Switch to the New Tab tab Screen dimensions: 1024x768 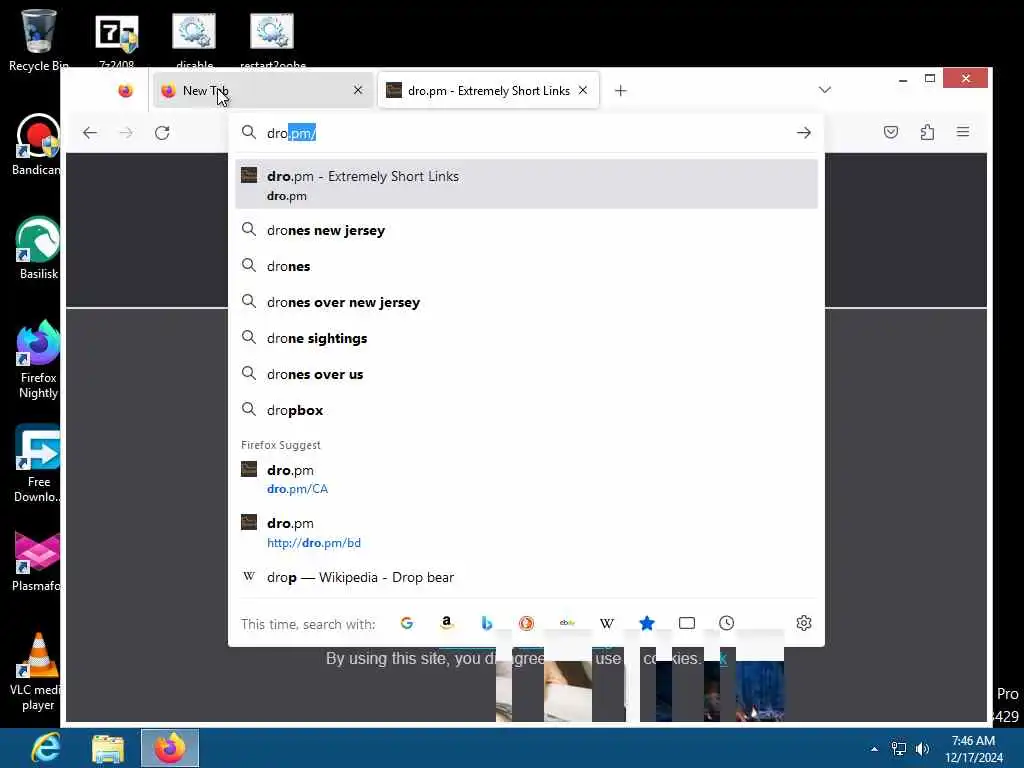263,90
